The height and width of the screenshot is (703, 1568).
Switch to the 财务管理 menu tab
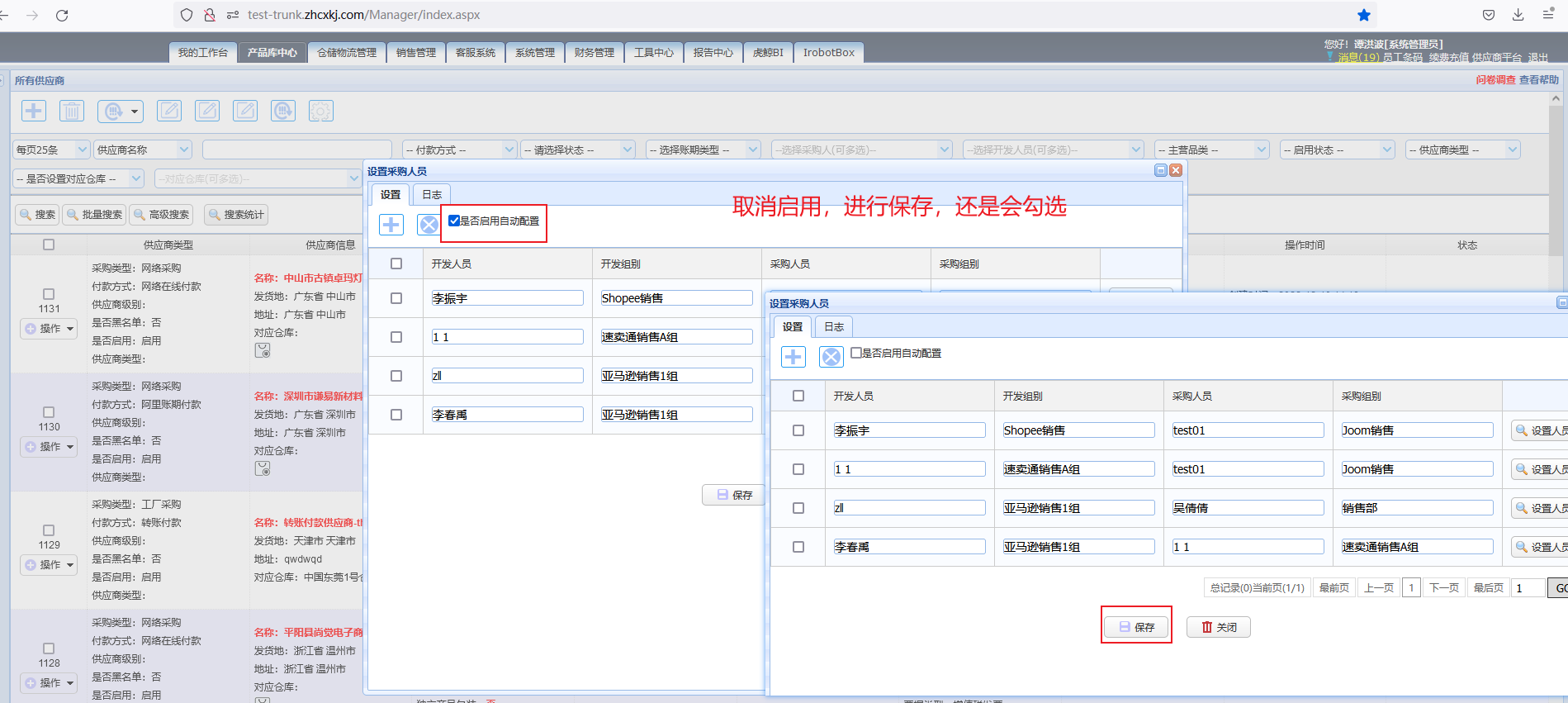pos(595,52)
